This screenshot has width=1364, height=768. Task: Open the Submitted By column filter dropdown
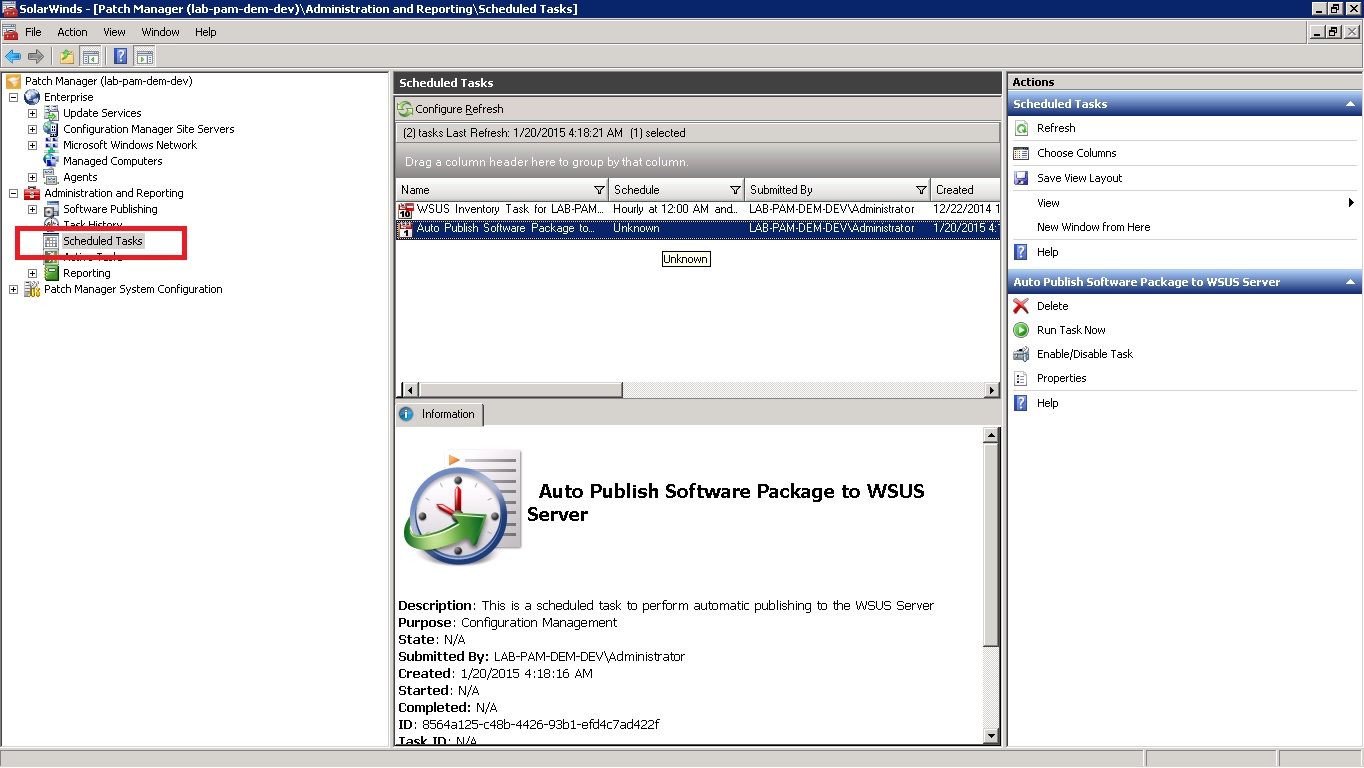[x=921, y=190]
